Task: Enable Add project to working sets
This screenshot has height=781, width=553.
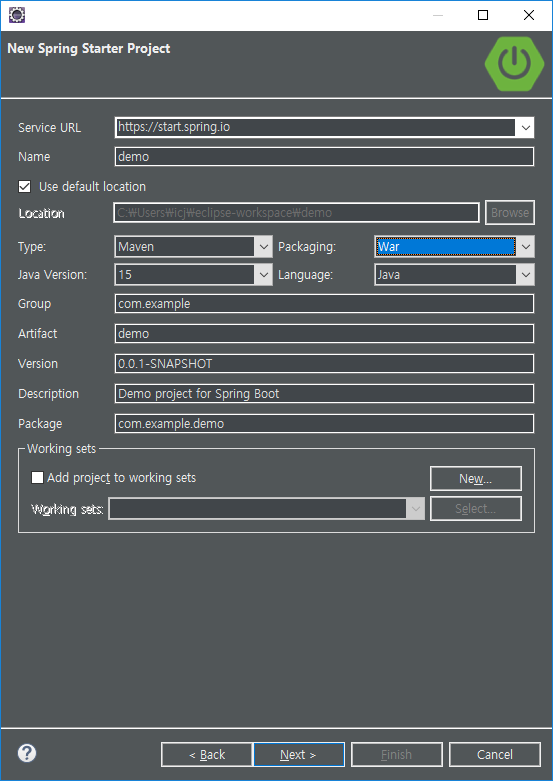Action: 37,478
